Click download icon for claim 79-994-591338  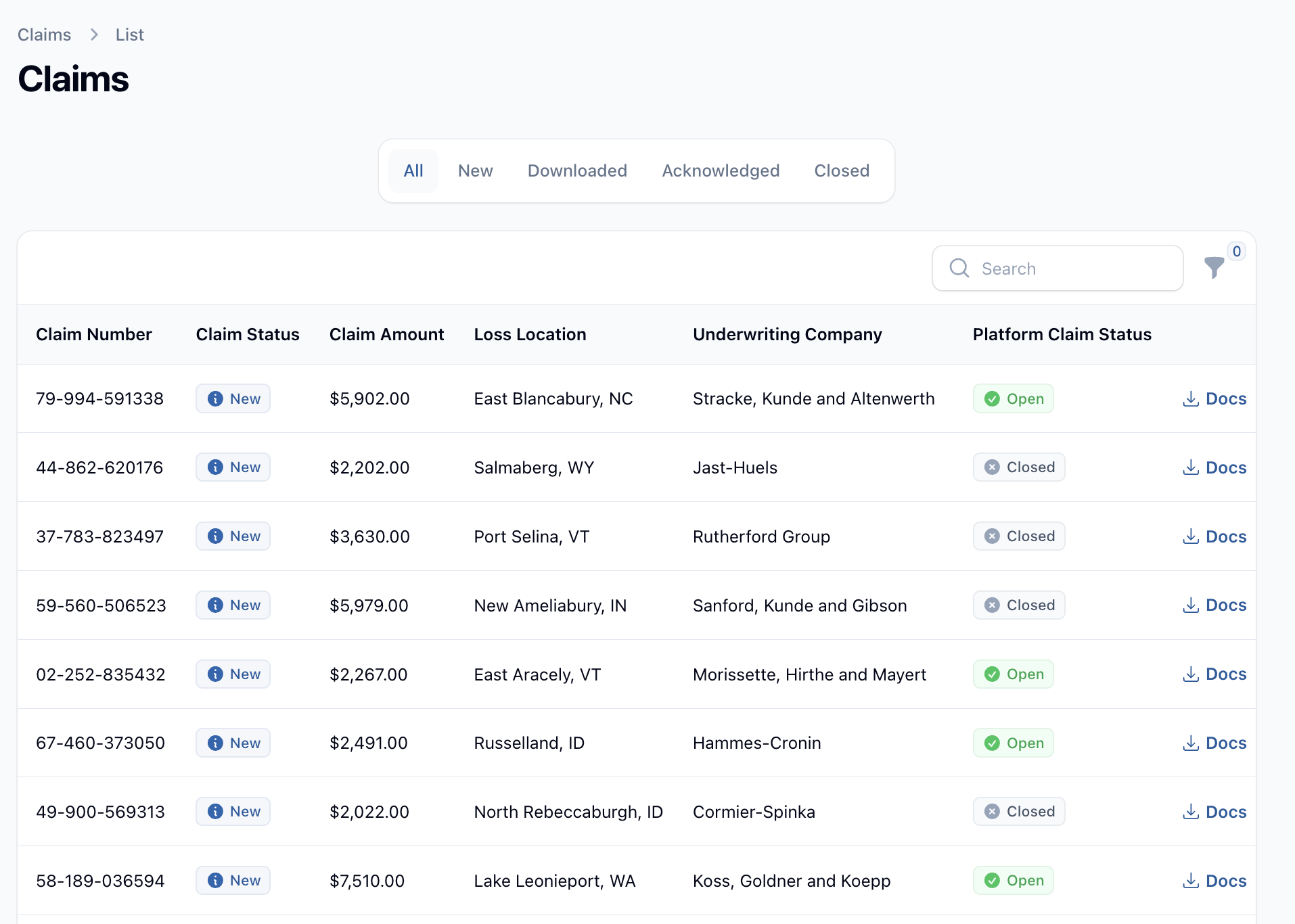1190,399
